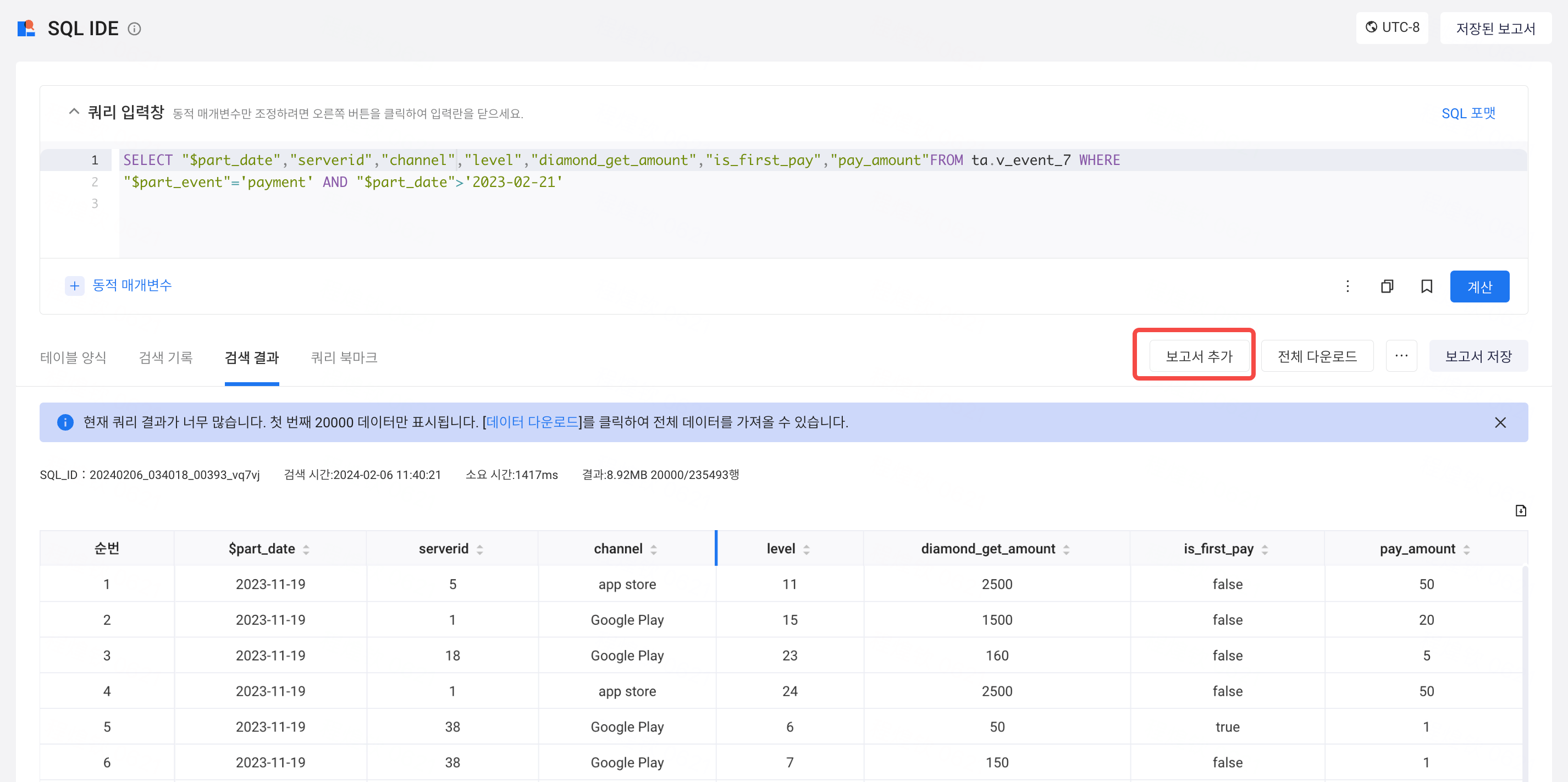Click the info icon in the banner
The image size is (1568, 782).
(65, 422)
